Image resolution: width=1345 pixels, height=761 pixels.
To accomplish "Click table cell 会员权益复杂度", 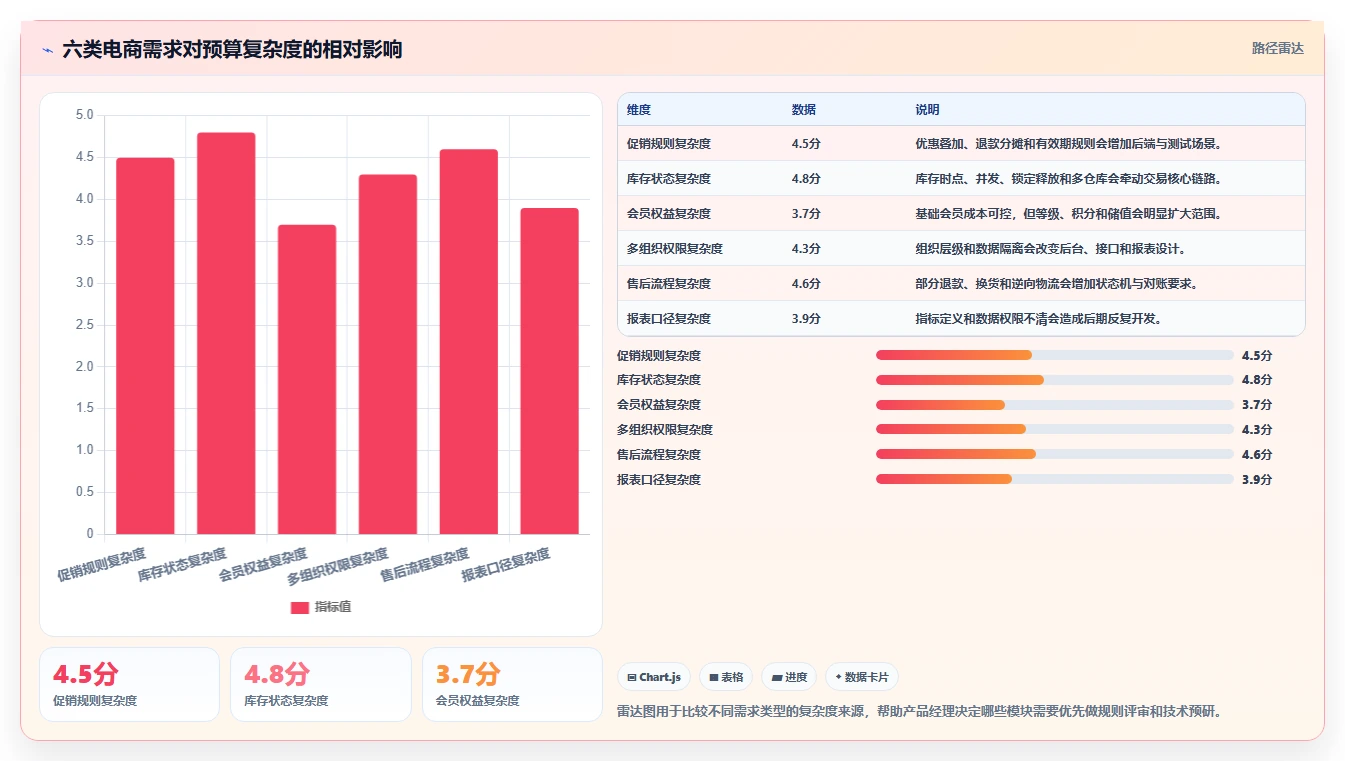I will pos(669,214).
